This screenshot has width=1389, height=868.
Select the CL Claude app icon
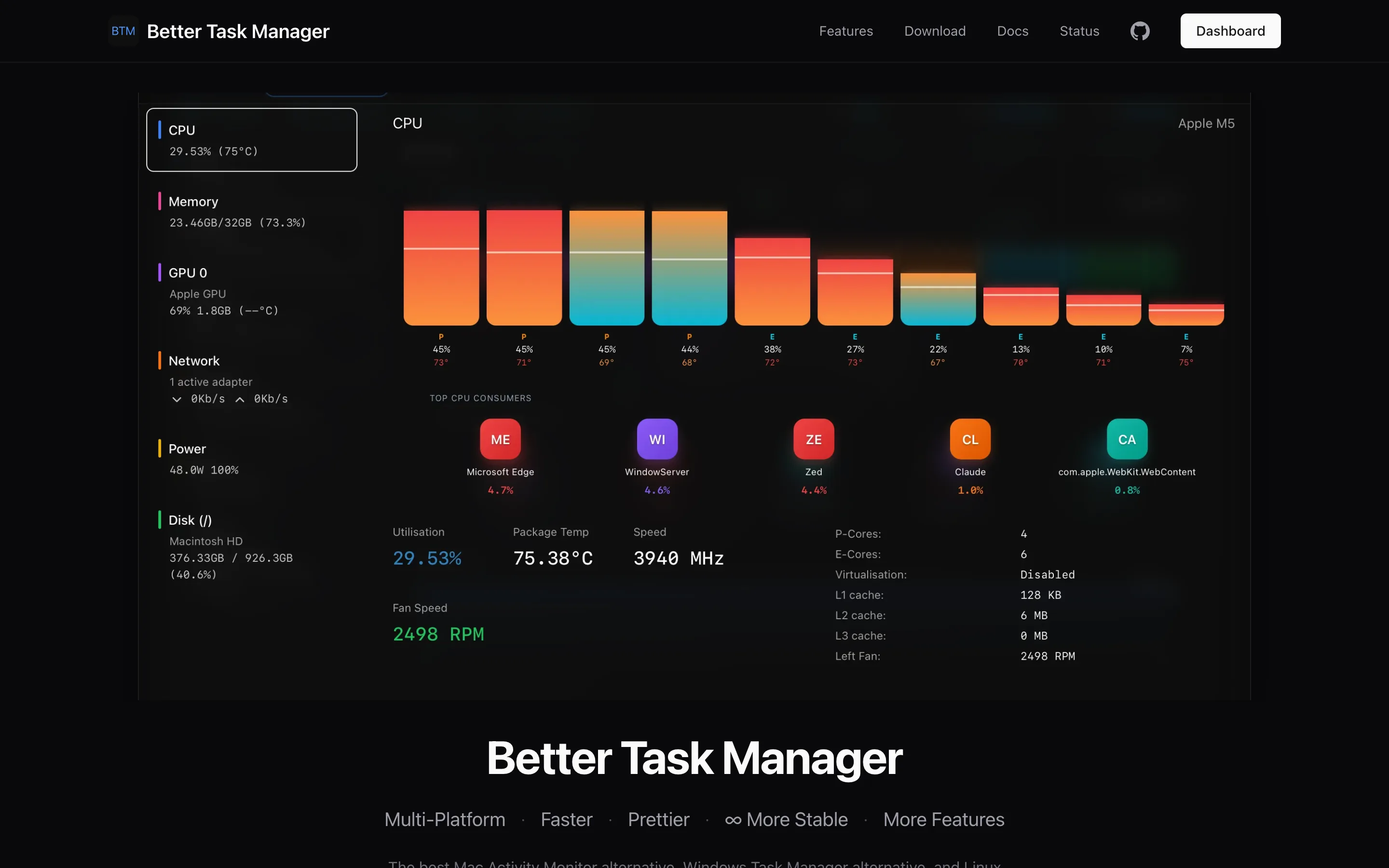pos(970,439)
